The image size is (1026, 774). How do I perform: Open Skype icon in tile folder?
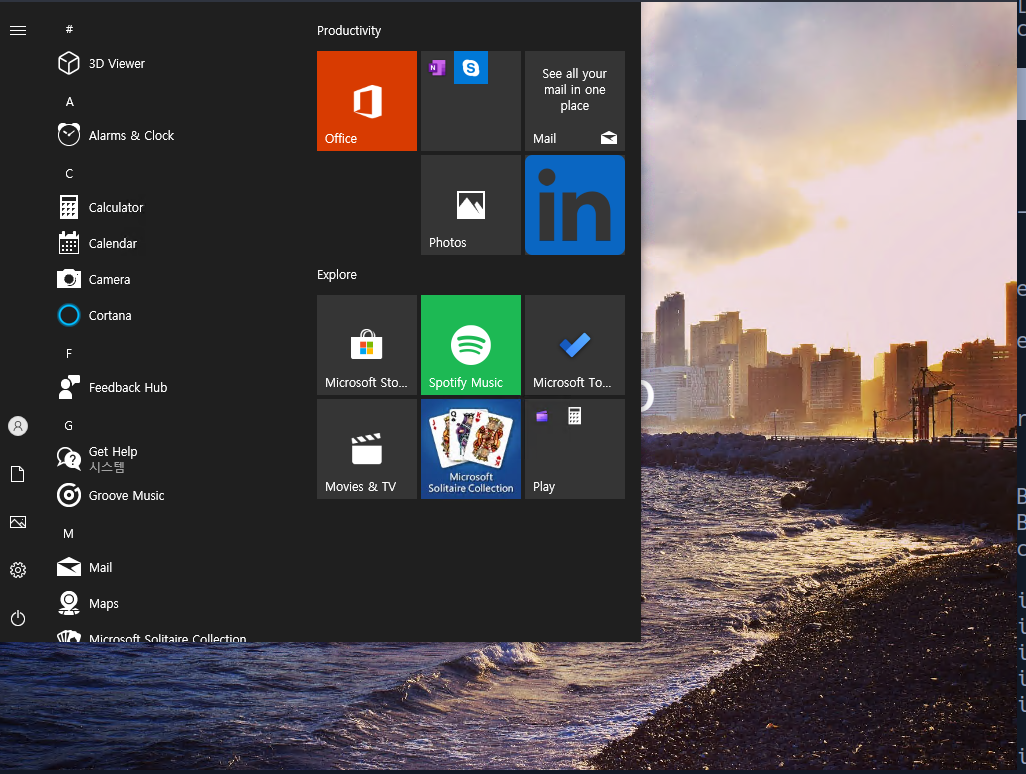(470, 67)
